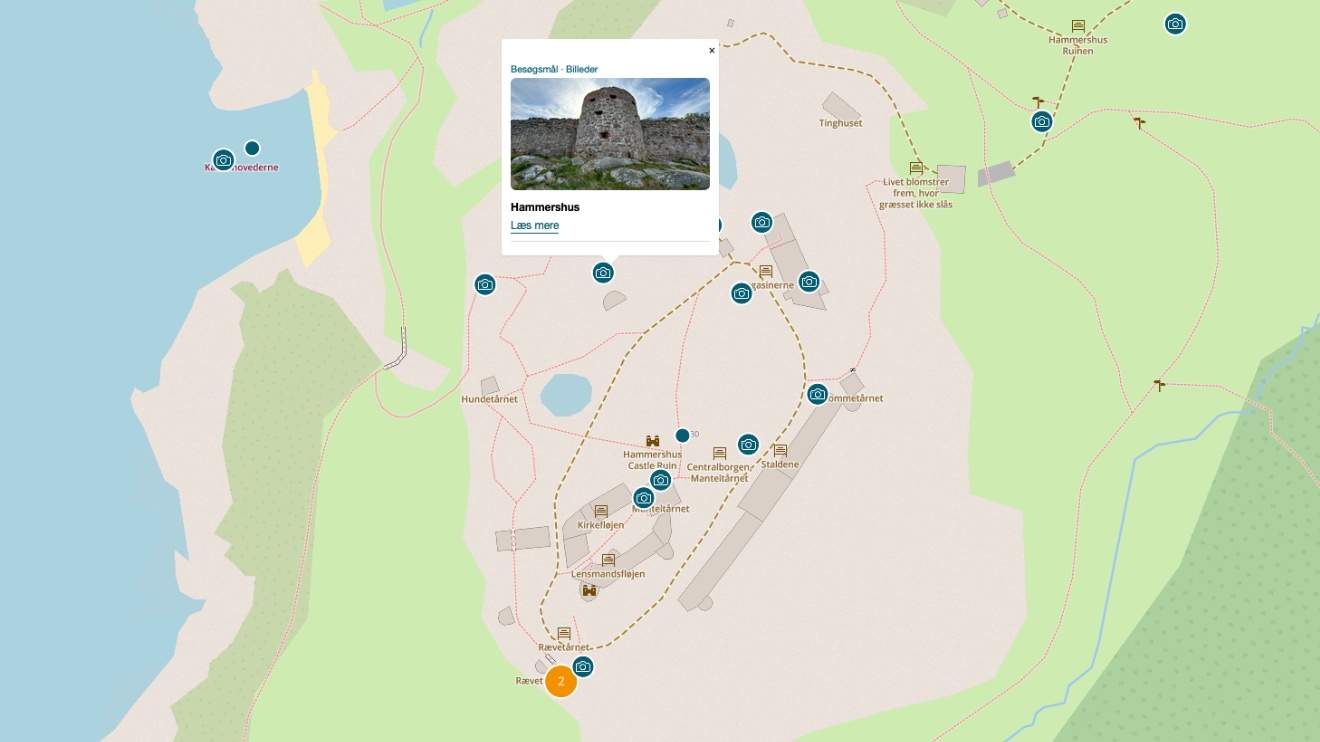This screenshot has width=1320, height=742.
Task: Click the 'Hammershus Ruinen' map label
Action: pos(1078,45)
